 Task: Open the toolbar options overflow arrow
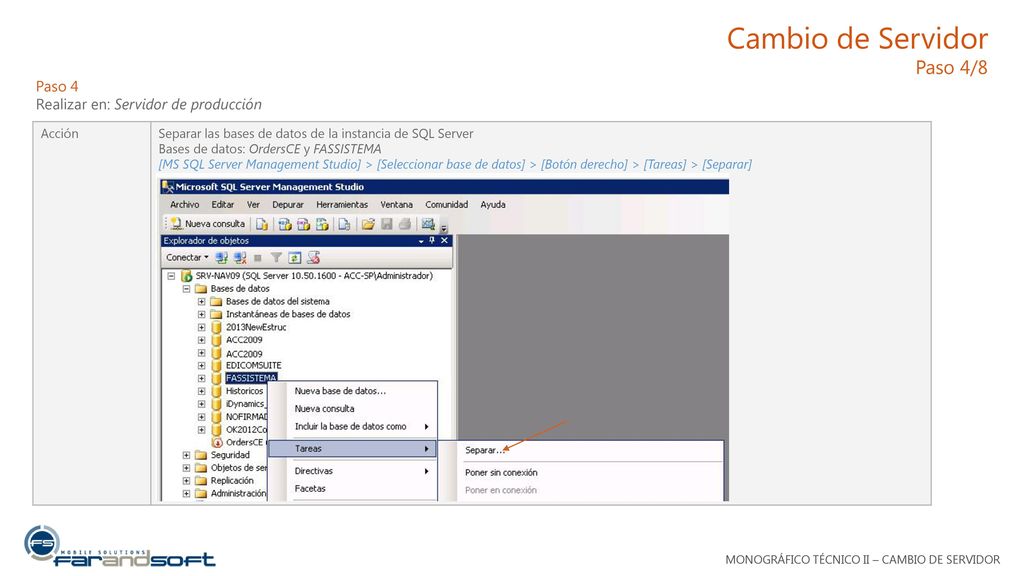(444, 229)
